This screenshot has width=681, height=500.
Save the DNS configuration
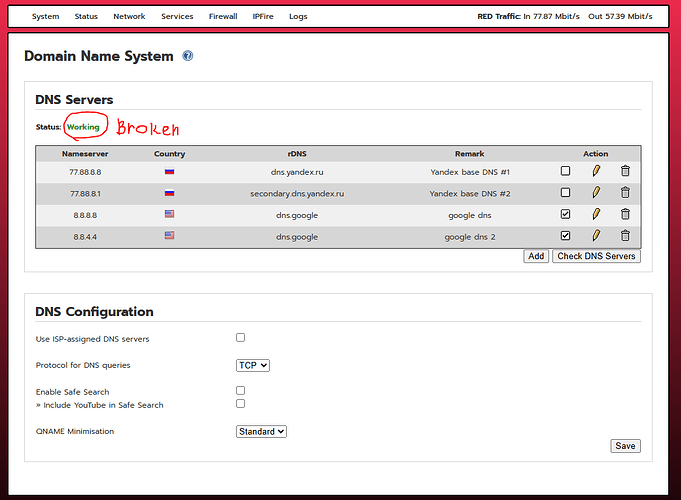pyautogui.click(x=625, y=446)
